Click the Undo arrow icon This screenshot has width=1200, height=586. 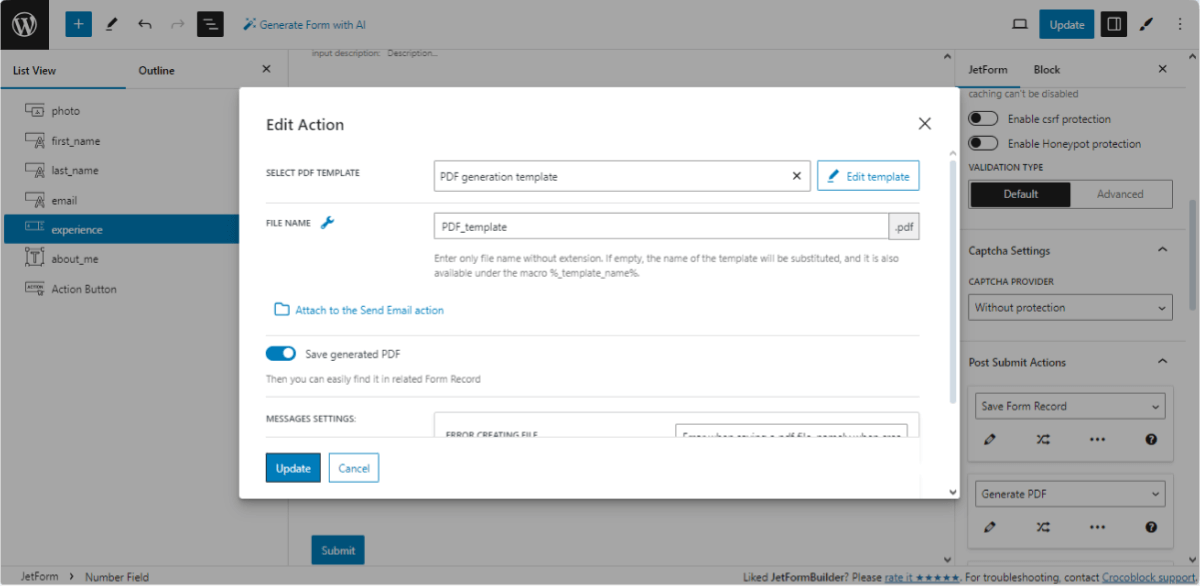[144, 23]
